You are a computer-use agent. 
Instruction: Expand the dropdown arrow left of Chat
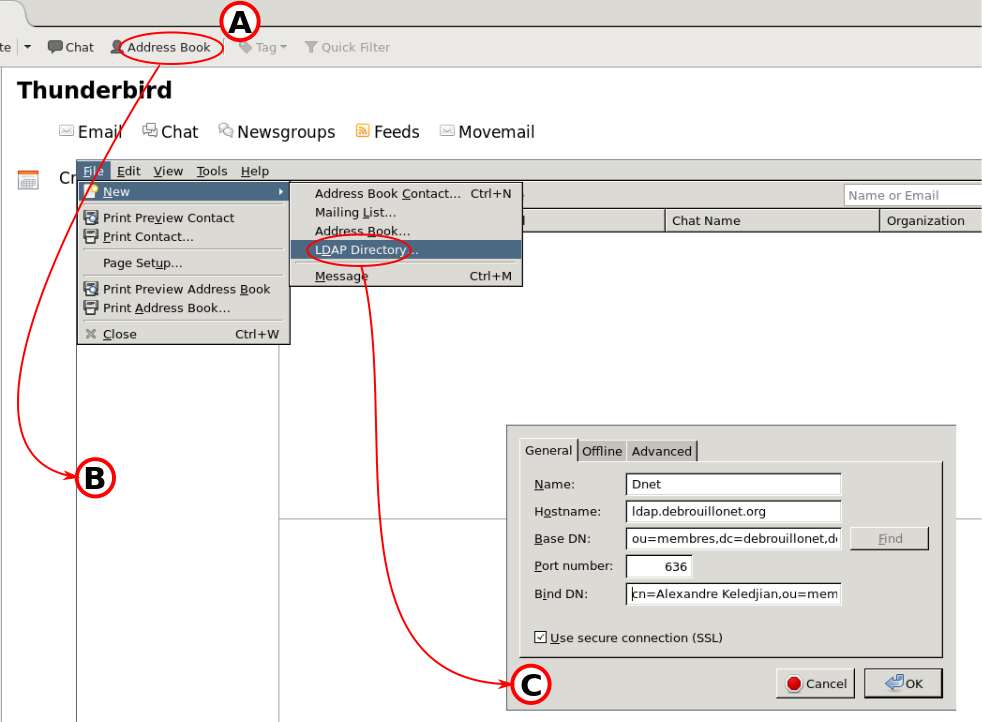(x=28, y=47)
